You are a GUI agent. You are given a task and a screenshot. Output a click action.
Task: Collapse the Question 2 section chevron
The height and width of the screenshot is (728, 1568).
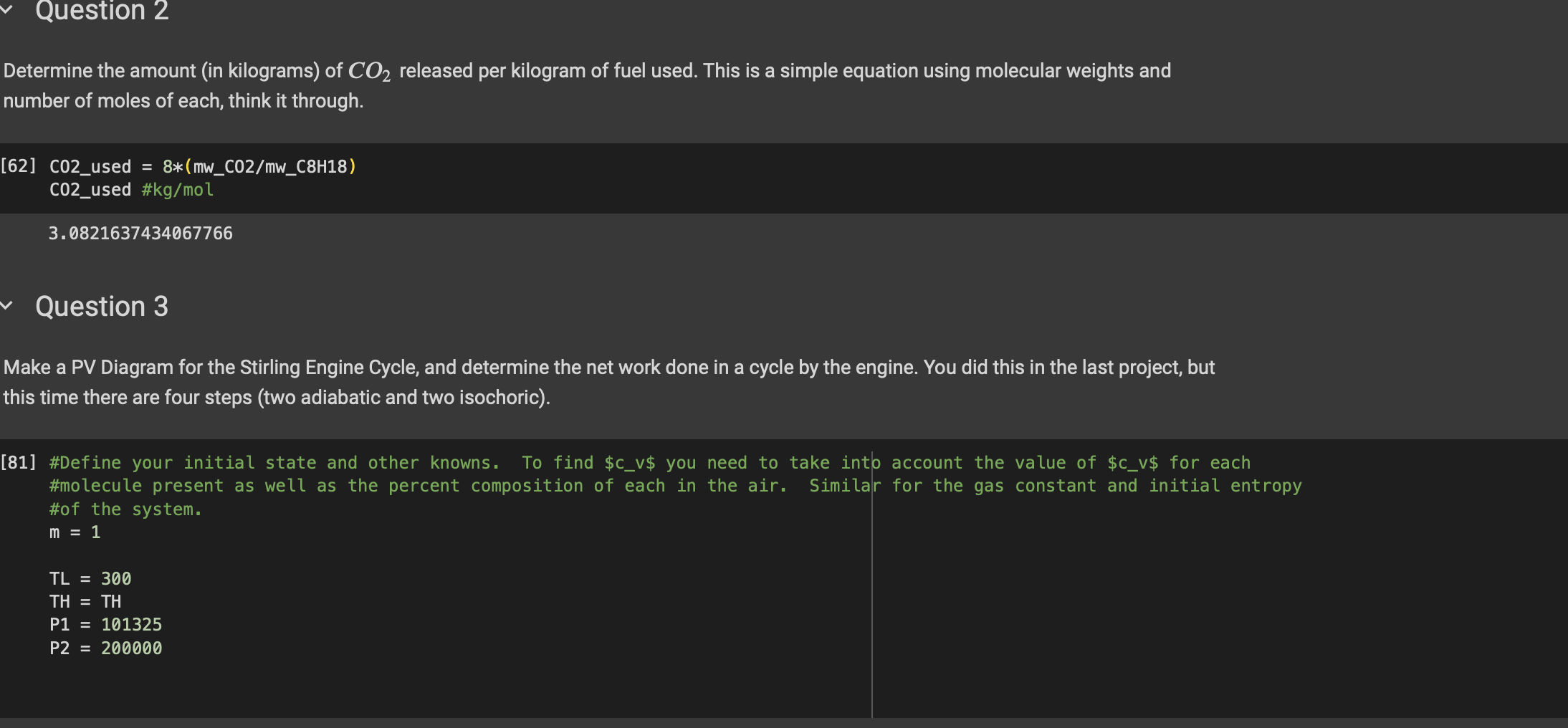click(7, 9)
